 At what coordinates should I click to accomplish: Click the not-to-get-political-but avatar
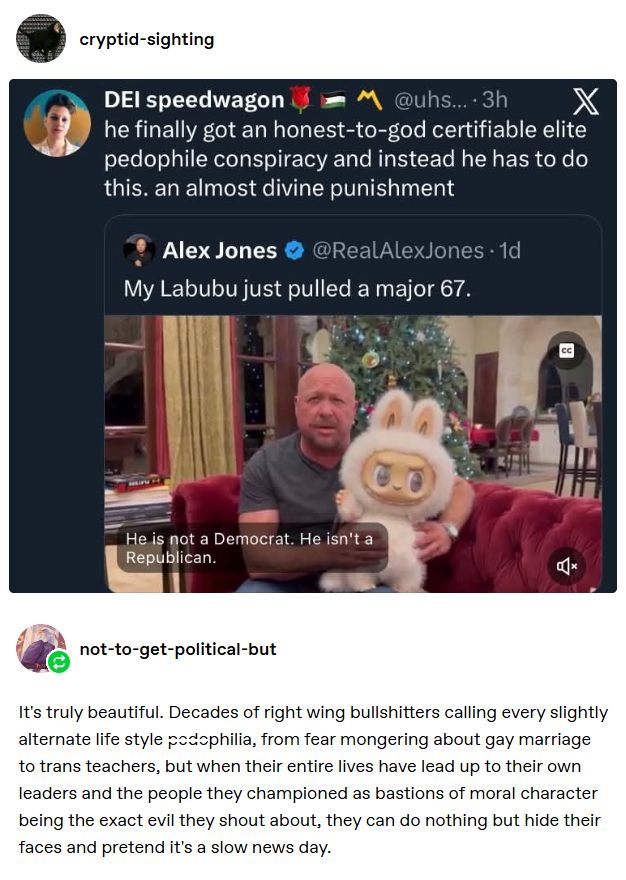39,646
